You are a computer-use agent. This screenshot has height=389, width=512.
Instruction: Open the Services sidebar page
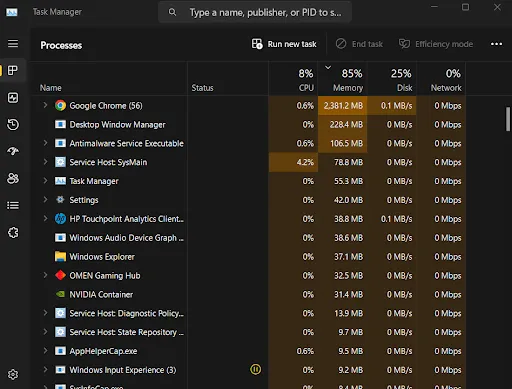click(x=13, y=232)
